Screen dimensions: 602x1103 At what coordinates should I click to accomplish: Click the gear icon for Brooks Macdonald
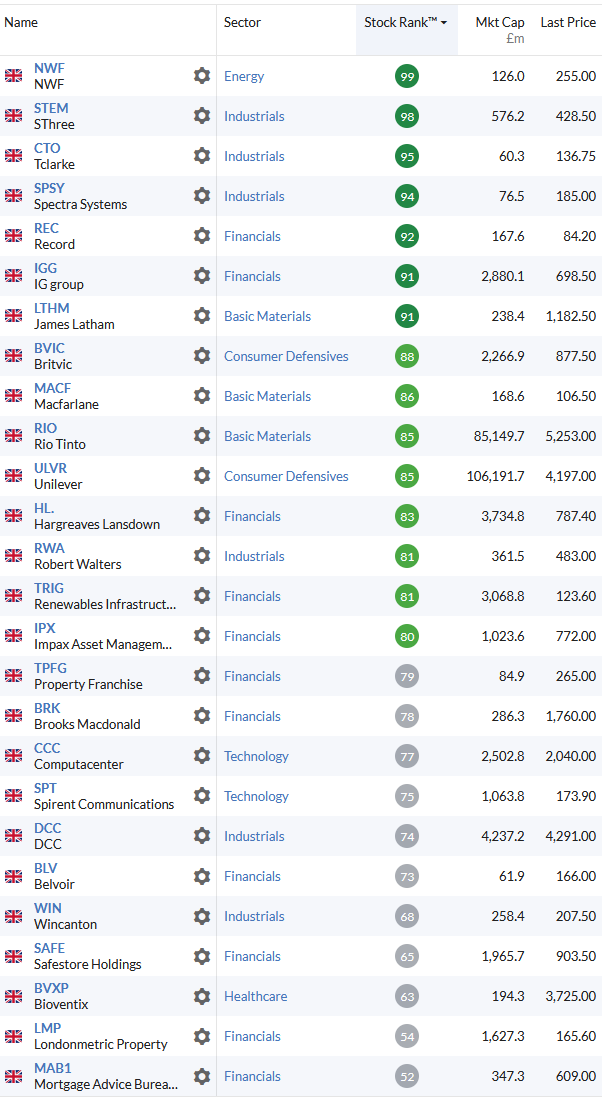click(x=202, y=715)
